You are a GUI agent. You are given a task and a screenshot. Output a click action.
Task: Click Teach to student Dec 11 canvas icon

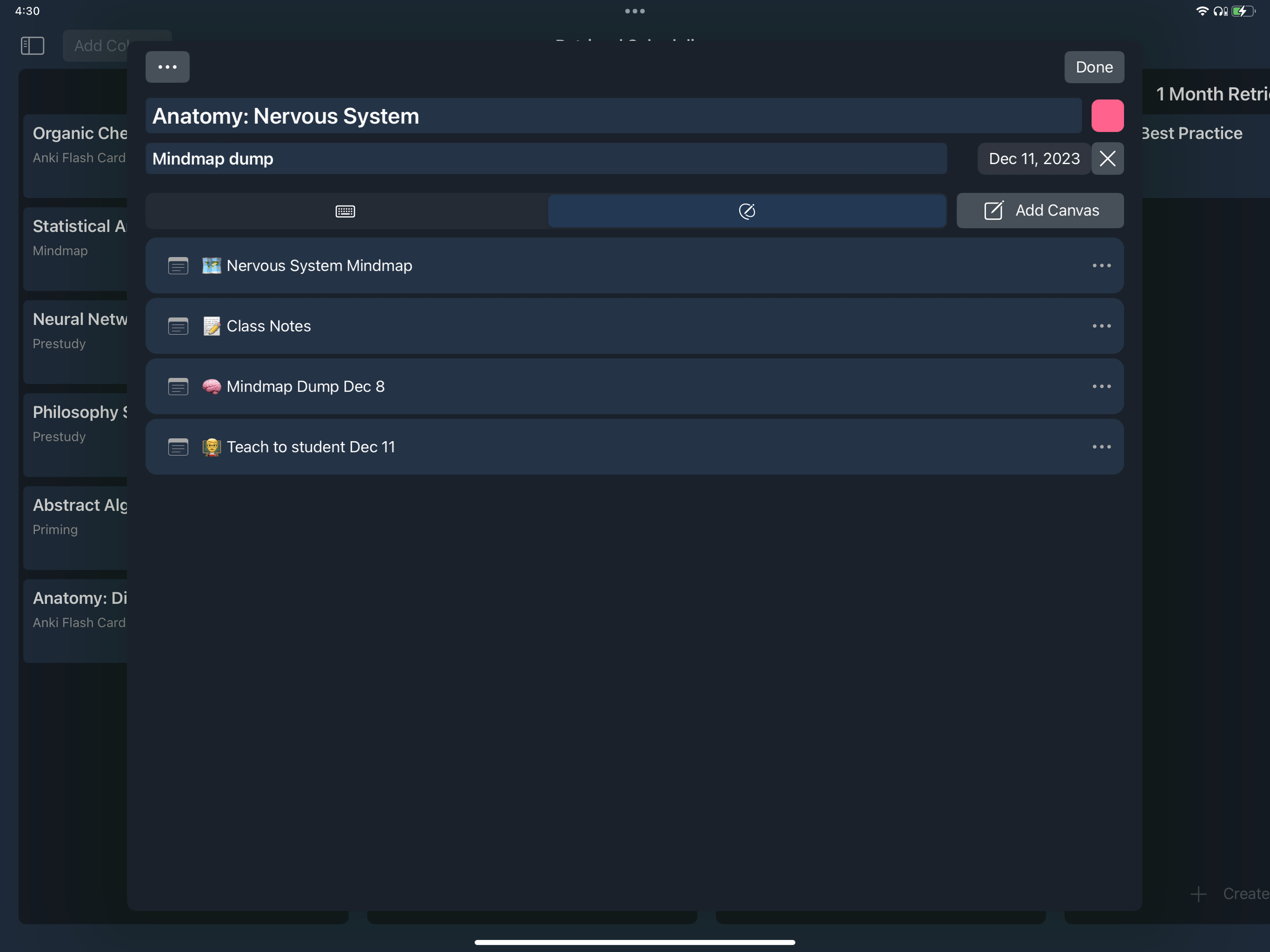178,447
